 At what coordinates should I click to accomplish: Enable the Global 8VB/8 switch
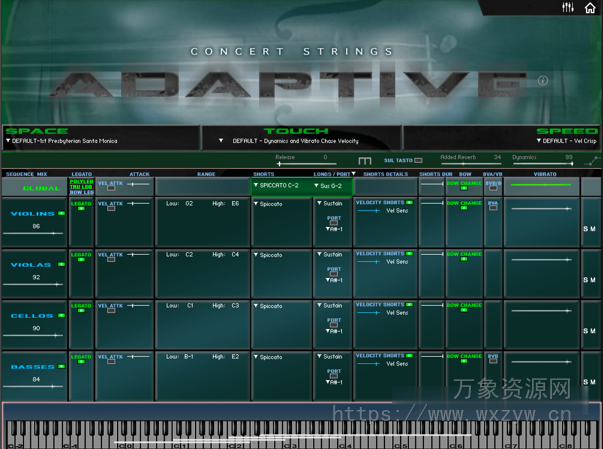[x=493, y=188]
